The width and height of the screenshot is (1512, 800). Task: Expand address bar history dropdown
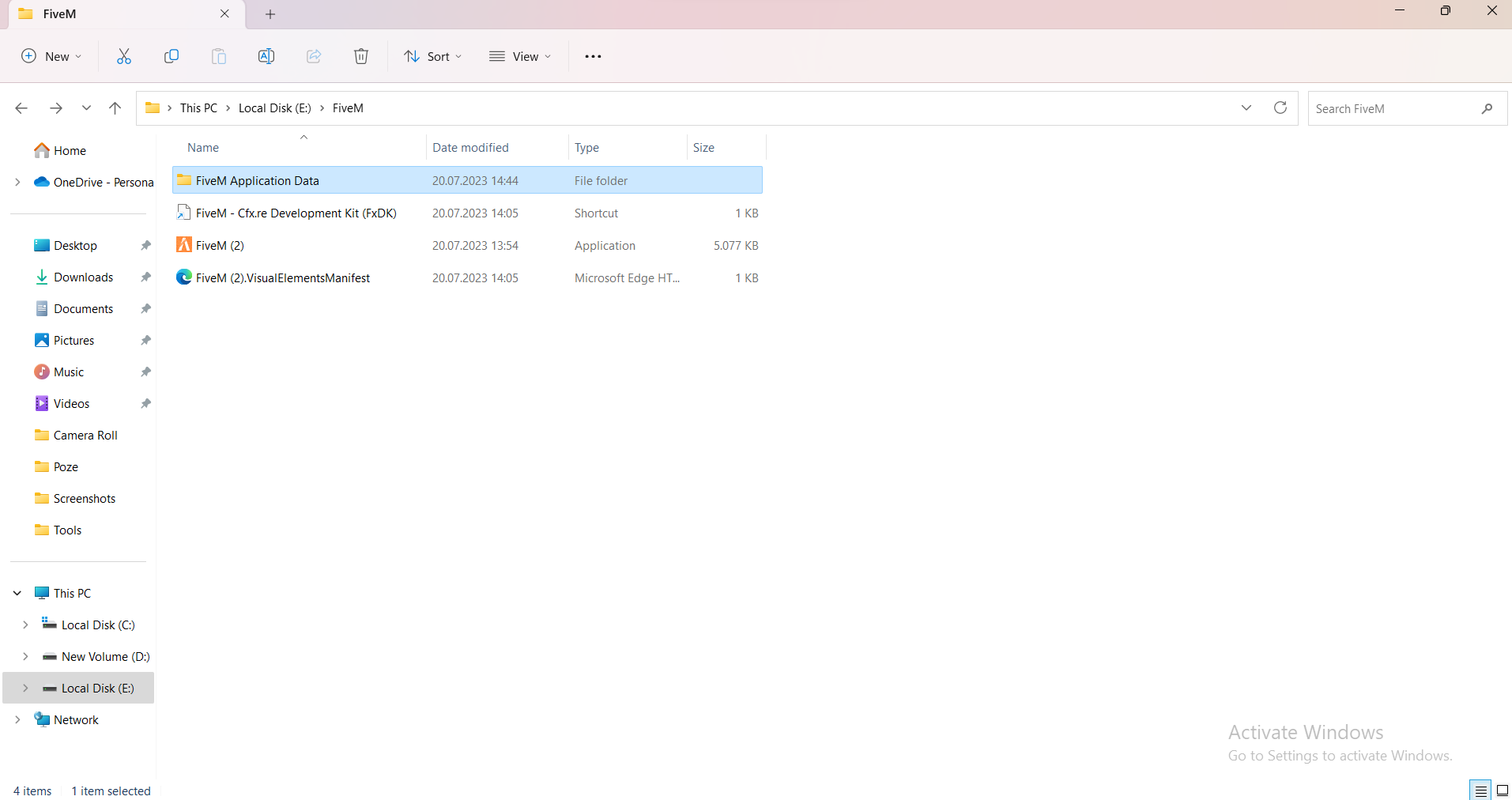1246,108
